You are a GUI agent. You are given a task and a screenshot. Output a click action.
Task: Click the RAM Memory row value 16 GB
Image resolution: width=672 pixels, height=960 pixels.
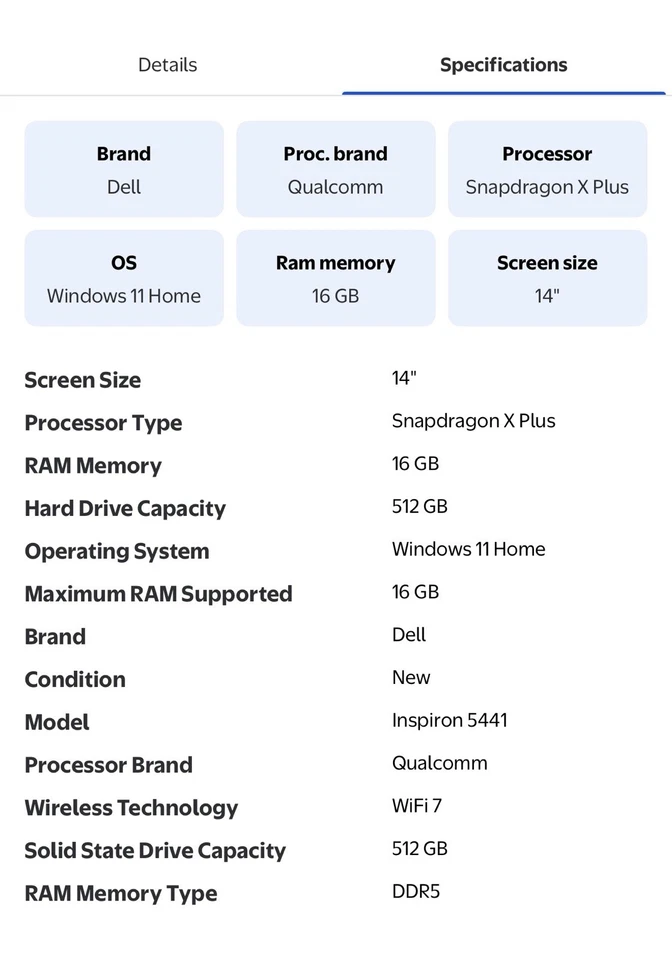pos(415,463)
